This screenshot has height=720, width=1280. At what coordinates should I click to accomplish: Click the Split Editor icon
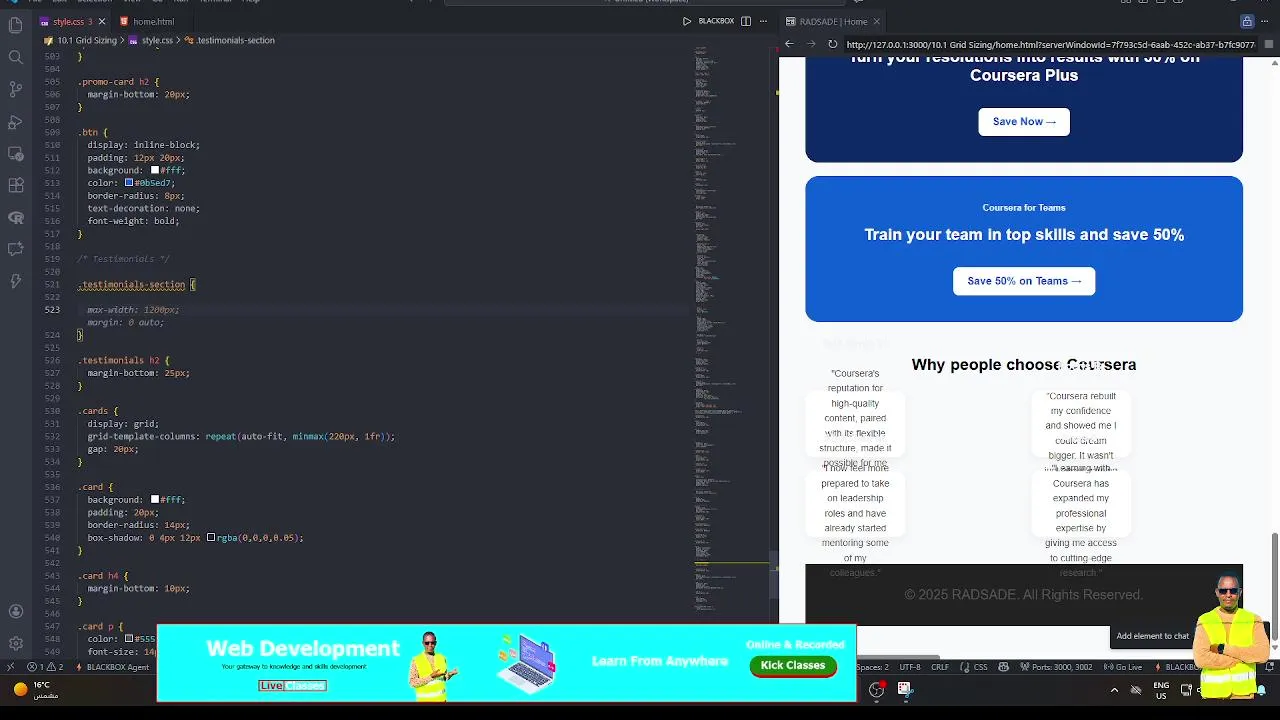coord(745,21)
